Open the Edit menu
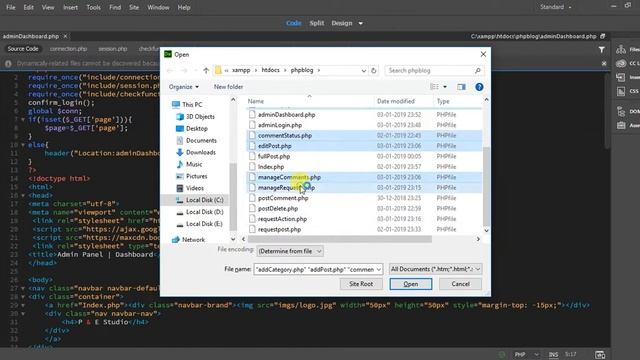 (x=29, y=7)
